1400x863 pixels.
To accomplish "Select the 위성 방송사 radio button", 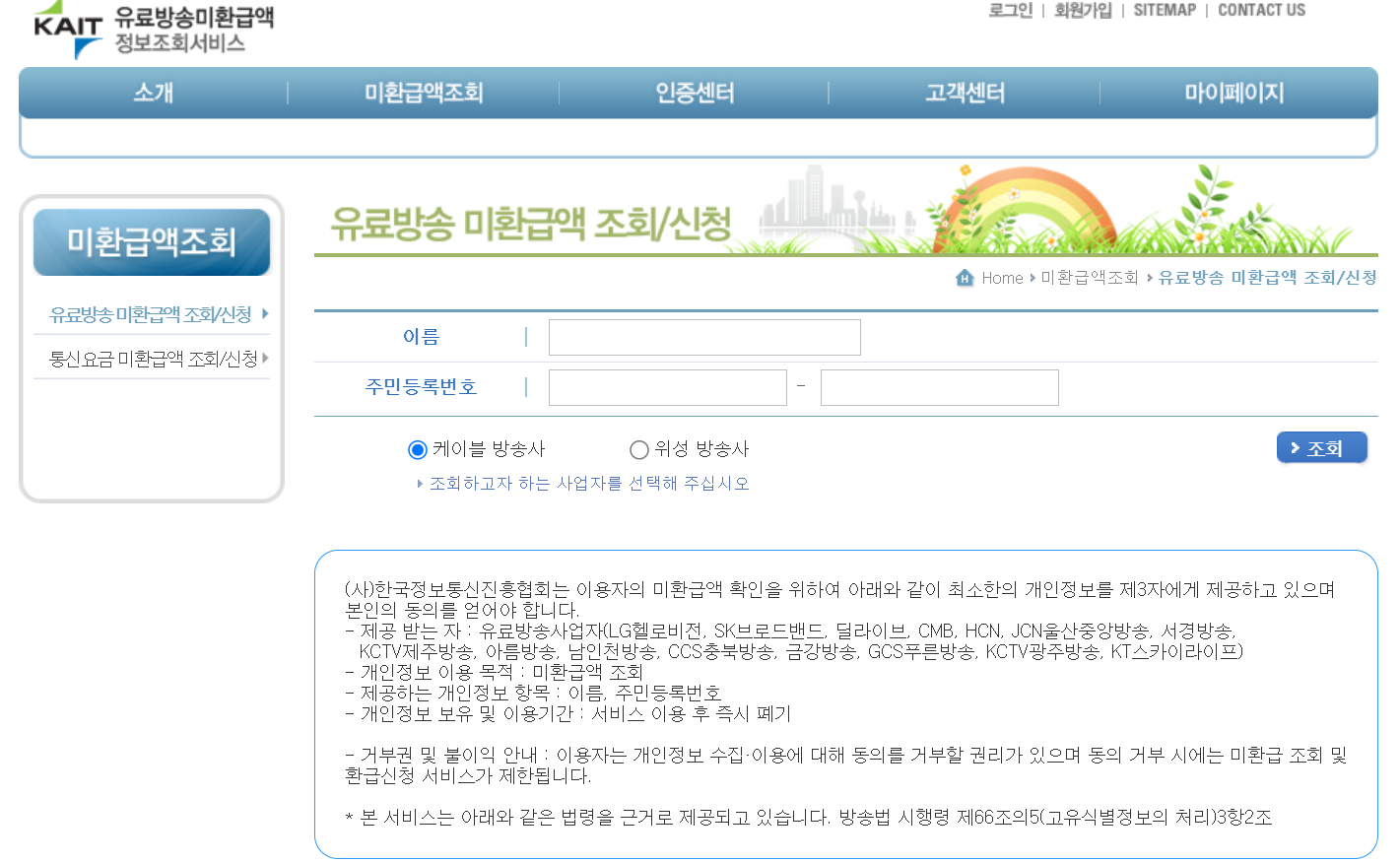I will (x=639, y=449).
